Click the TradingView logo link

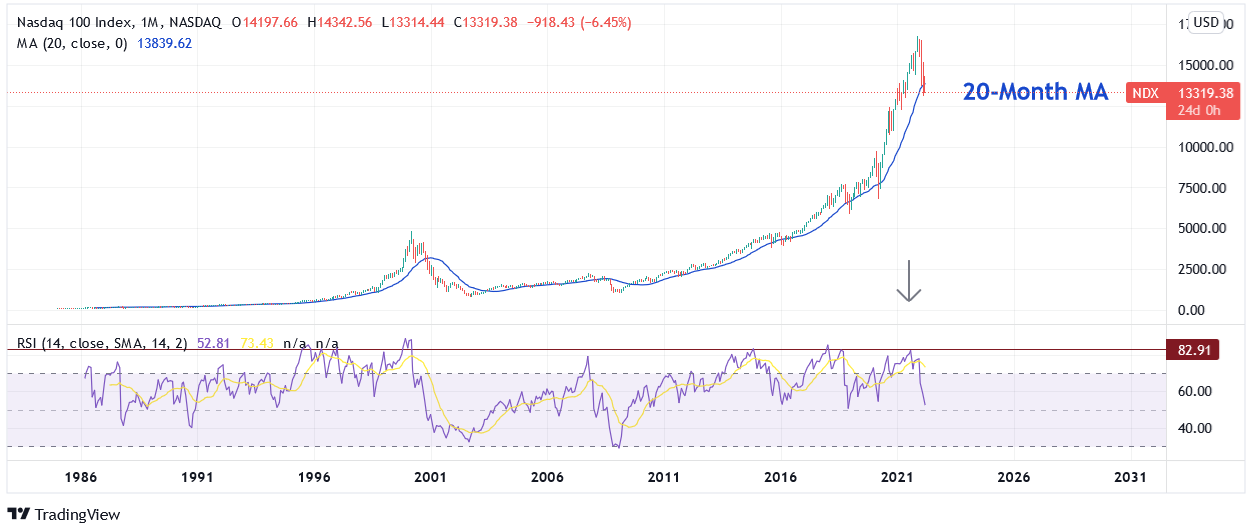[64, 514]
